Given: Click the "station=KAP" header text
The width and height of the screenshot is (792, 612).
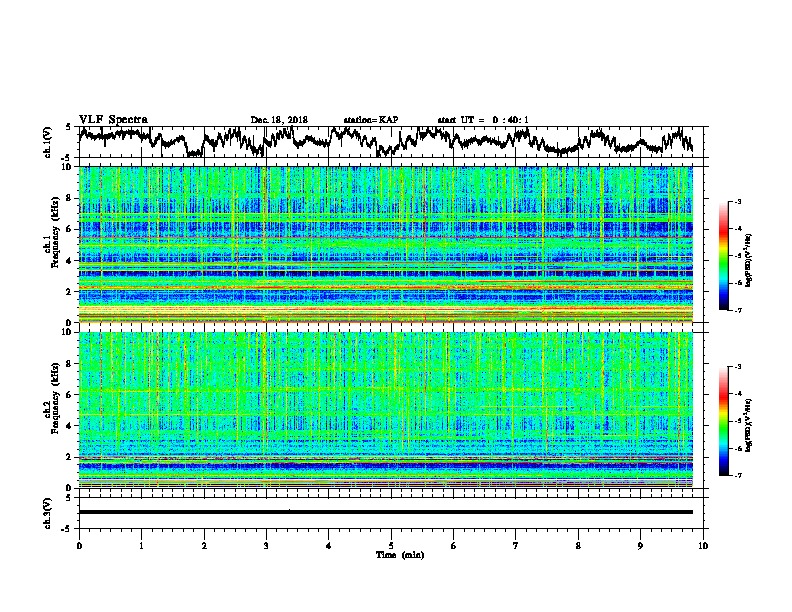Looking at the screenshot, I should (x=371, y=120).
